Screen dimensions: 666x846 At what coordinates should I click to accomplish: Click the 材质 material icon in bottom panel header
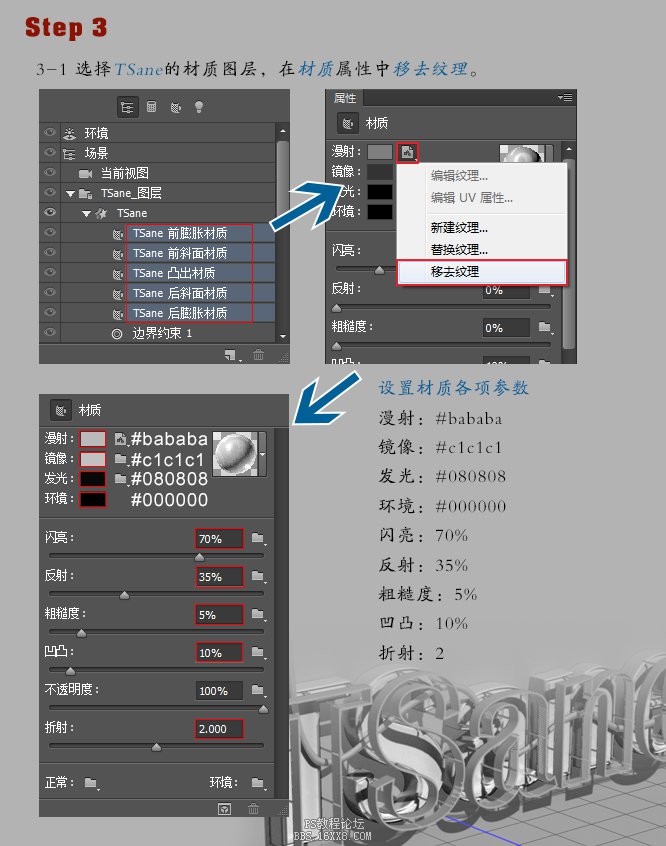(x=61, y=410)
